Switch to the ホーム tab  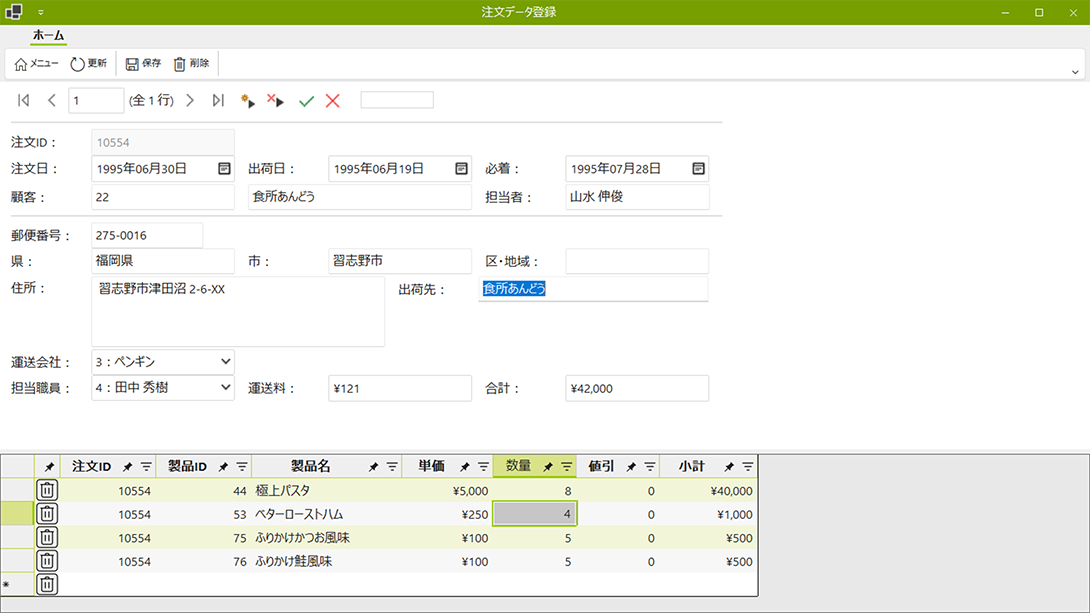[x=49, y=35]
